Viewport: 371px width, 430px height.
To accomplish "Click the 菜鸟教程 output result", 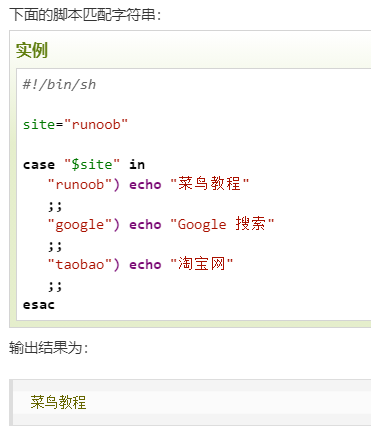I will click(x=58, y=402).
